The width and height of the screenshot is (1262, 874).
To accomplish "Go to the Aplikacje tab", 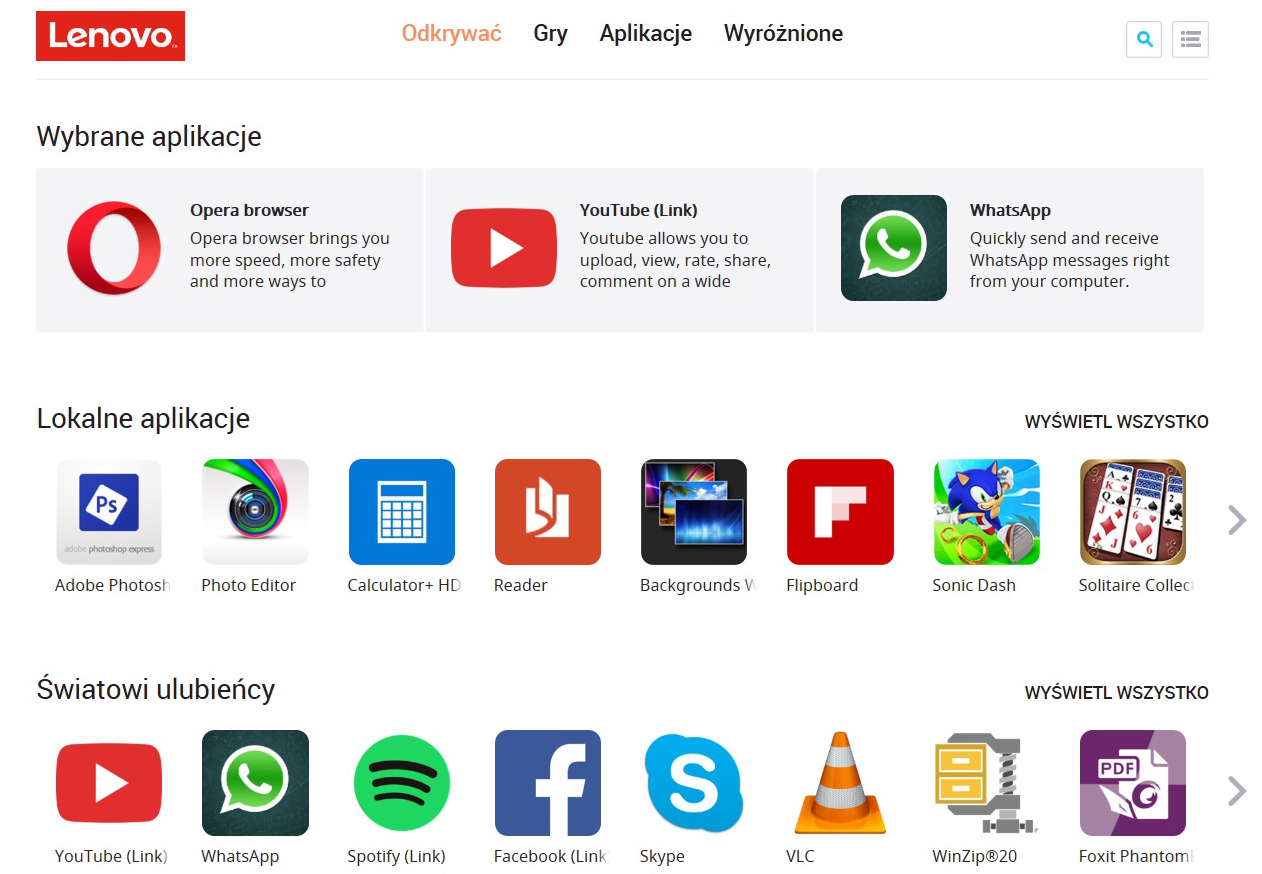I will pyautogui.click(x=646, y=34).
